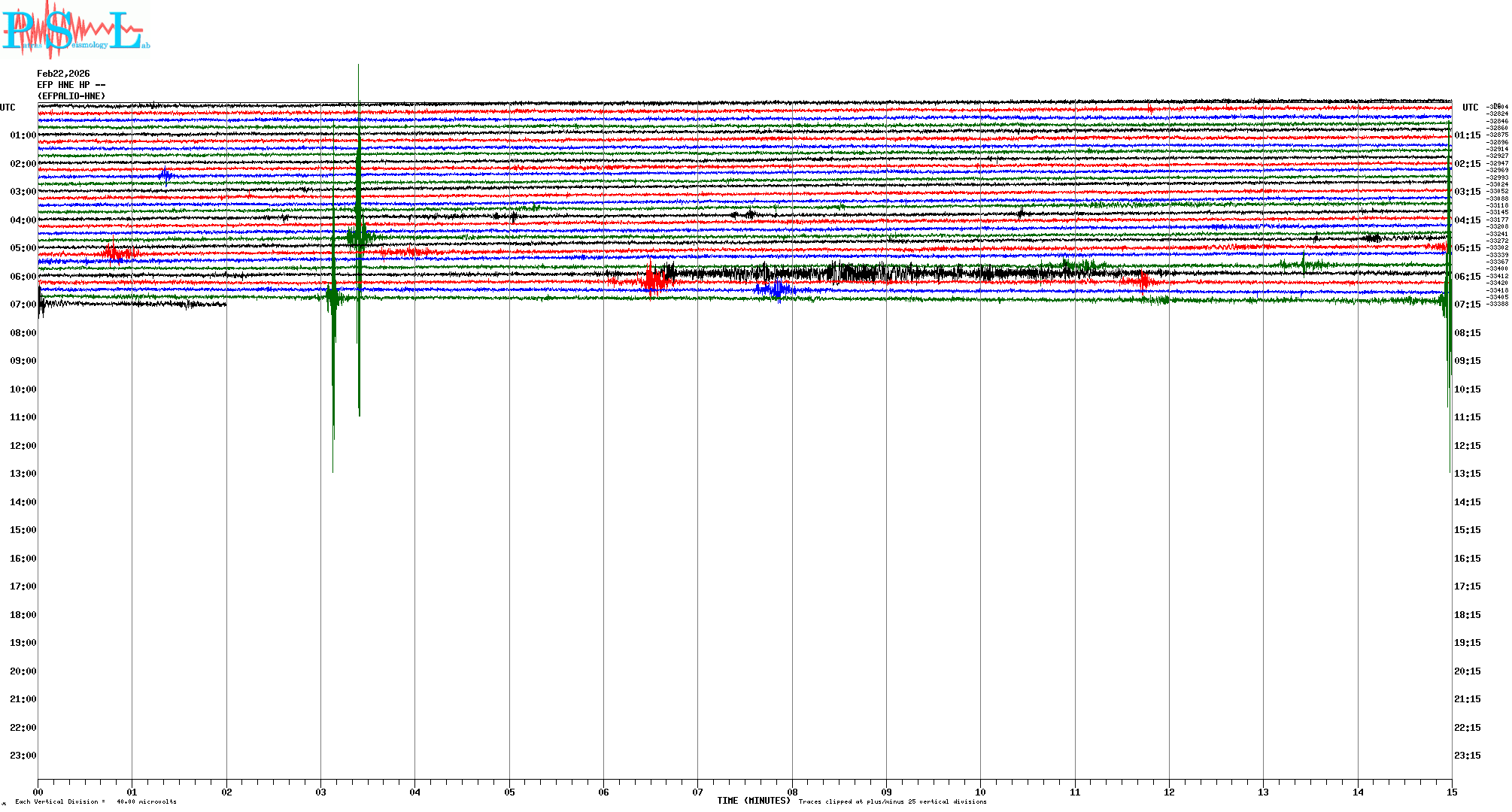The height and width of the screenshot is (812, 1512).
Task: Click the Feb22,2026 date label
Action: pyautogui.click(x=63, y=74)
